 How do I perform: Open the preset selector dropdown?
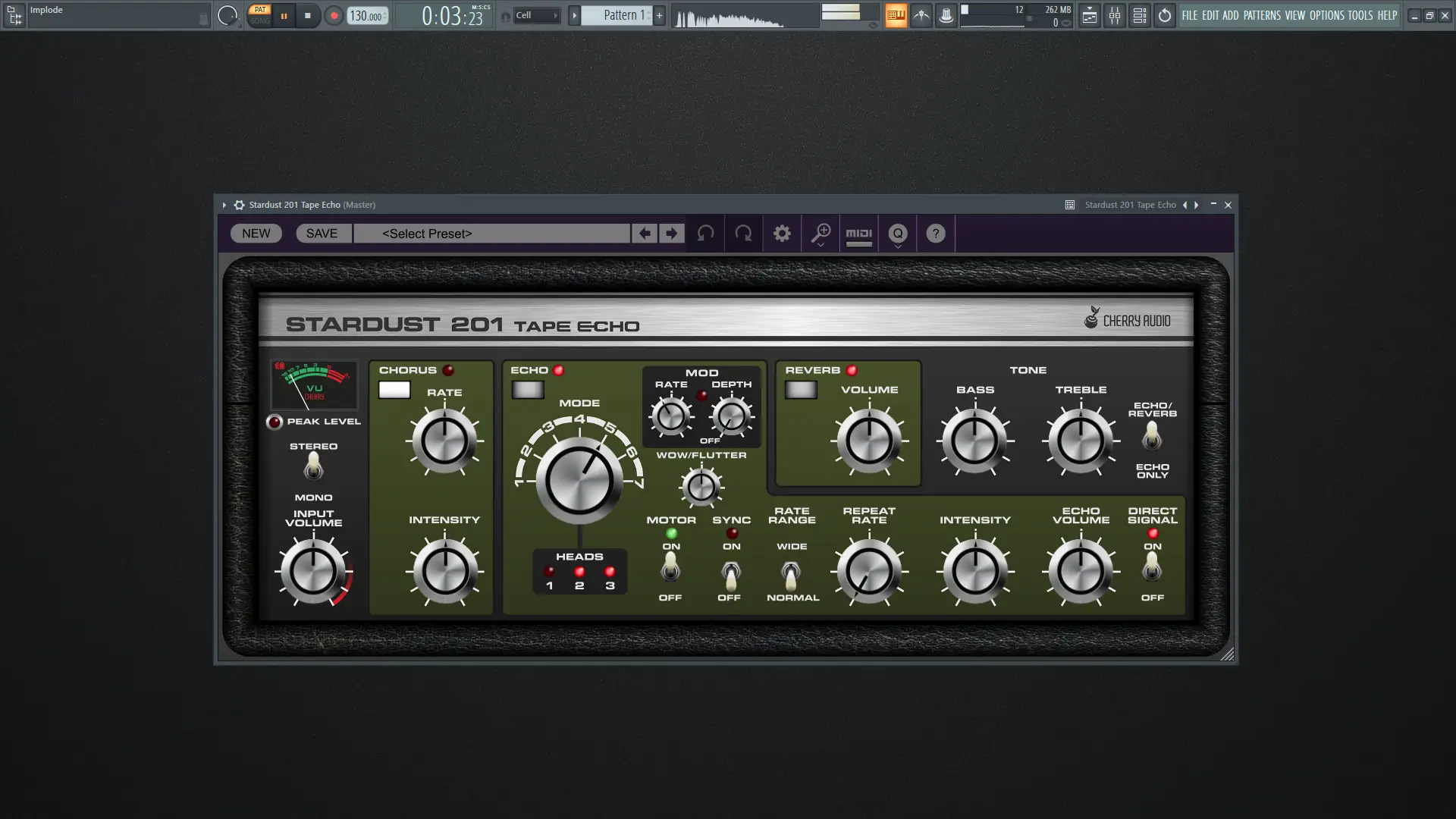click(x=491, y=234)
